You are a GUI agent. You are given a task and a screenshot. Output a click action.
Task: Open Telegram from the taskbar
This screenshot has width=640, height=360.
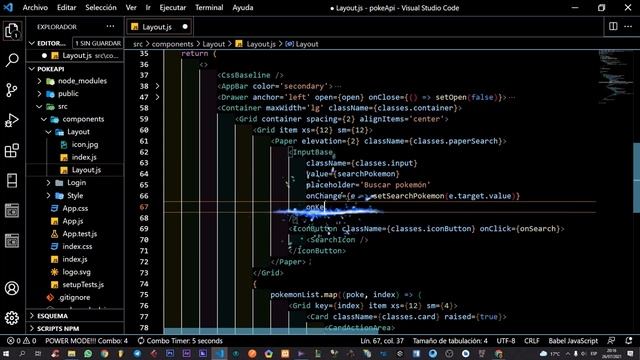click(137, 353)
